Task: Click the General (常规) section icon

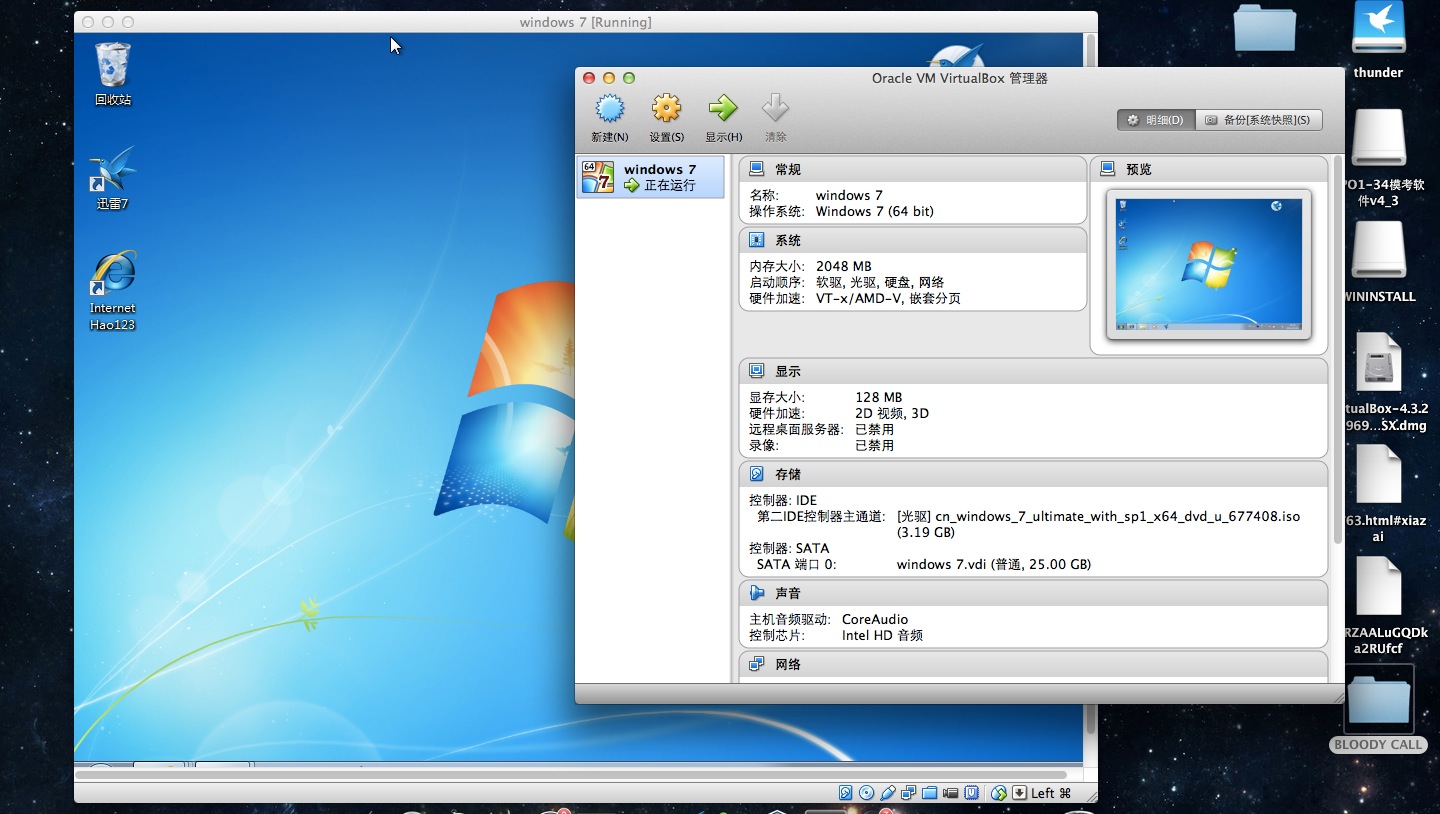Action: (757, 169)
